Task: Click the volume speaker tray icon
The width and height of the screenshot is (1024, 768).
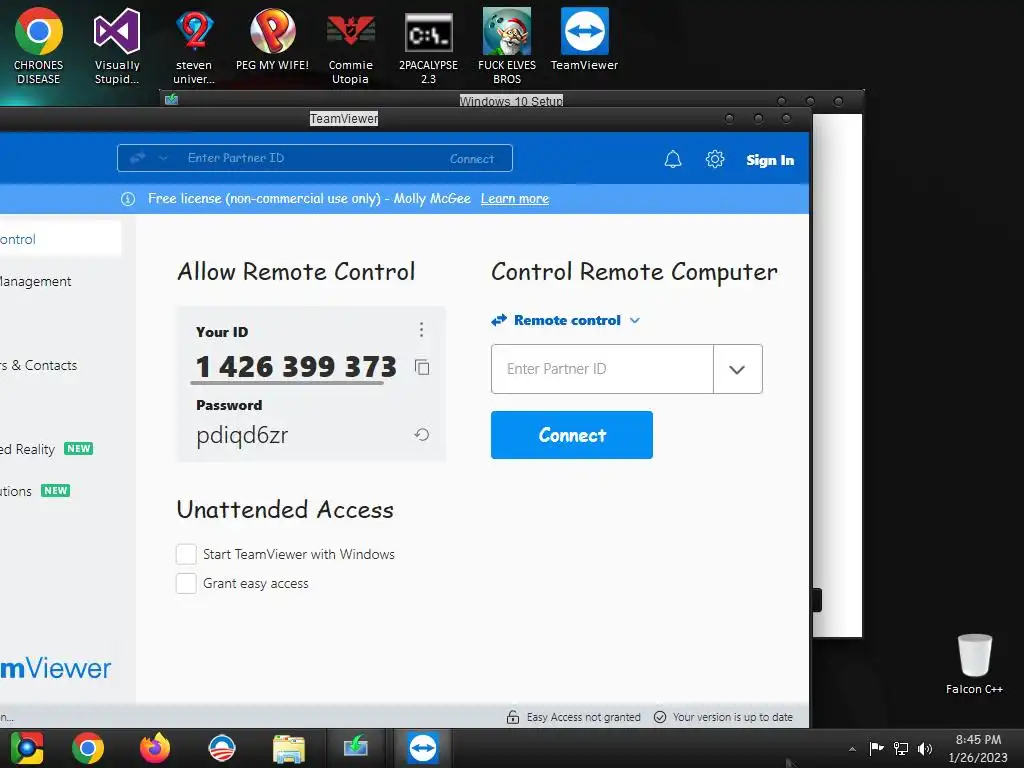Action: point(925,748)
